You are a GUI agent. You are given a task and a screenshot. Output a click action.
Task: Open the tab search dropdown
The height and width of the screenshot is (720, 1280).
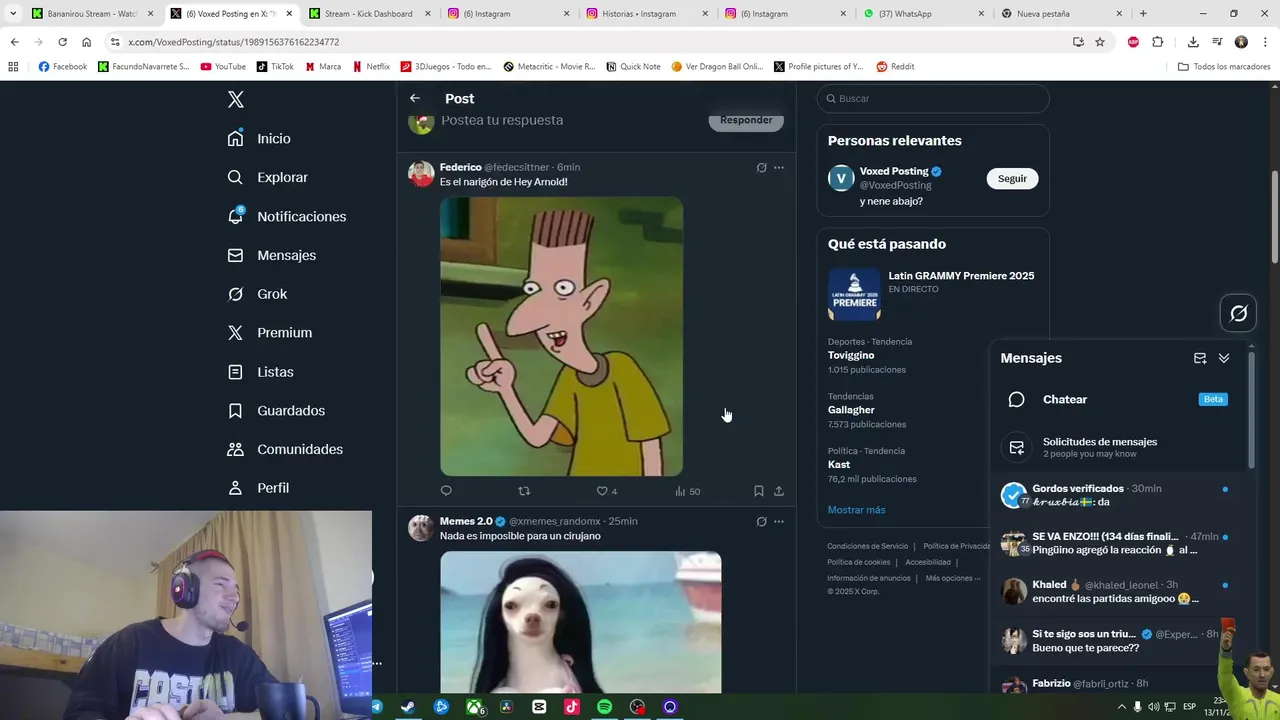coord(13,14)
